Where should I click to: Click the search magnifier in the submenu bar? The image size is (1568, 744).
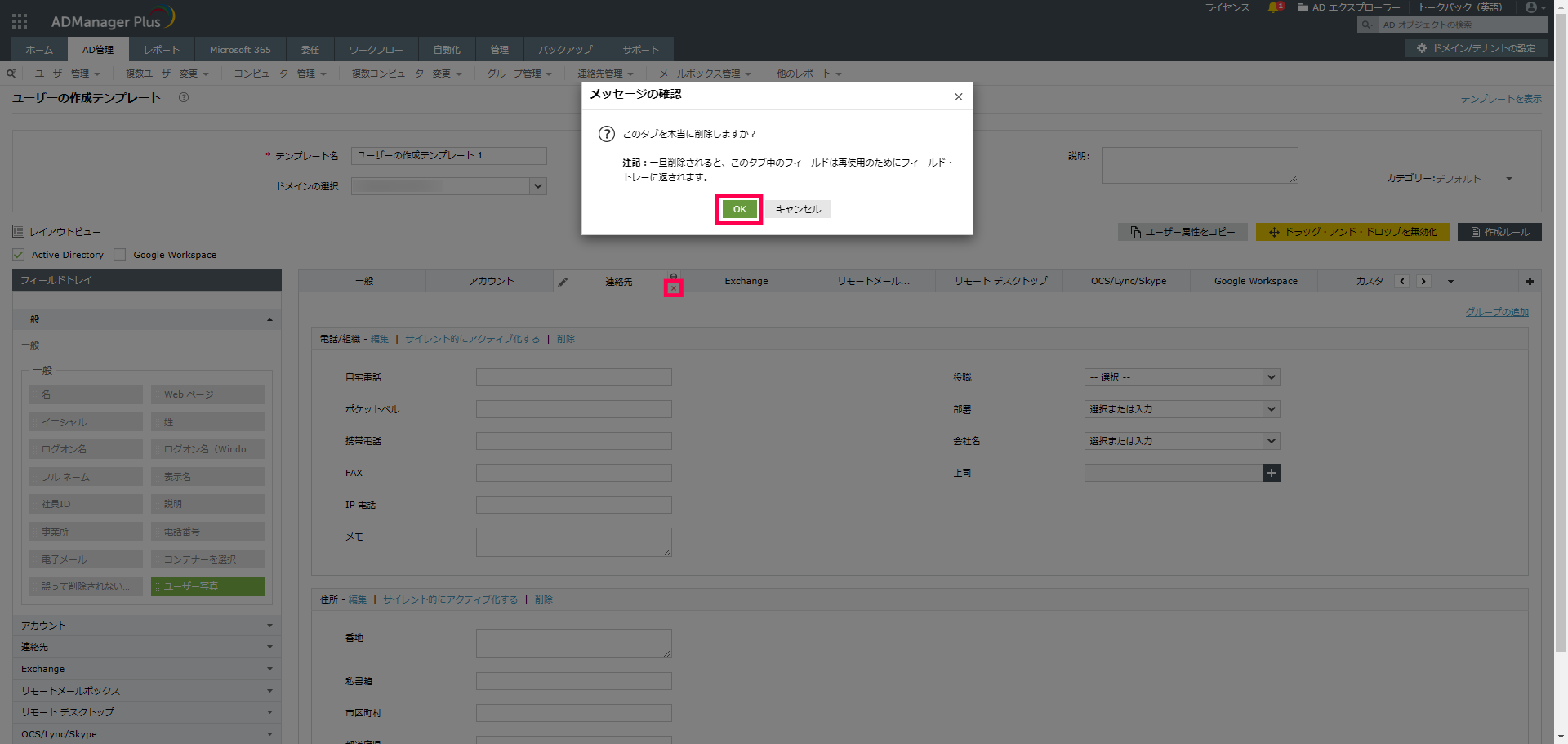(11, 74)
